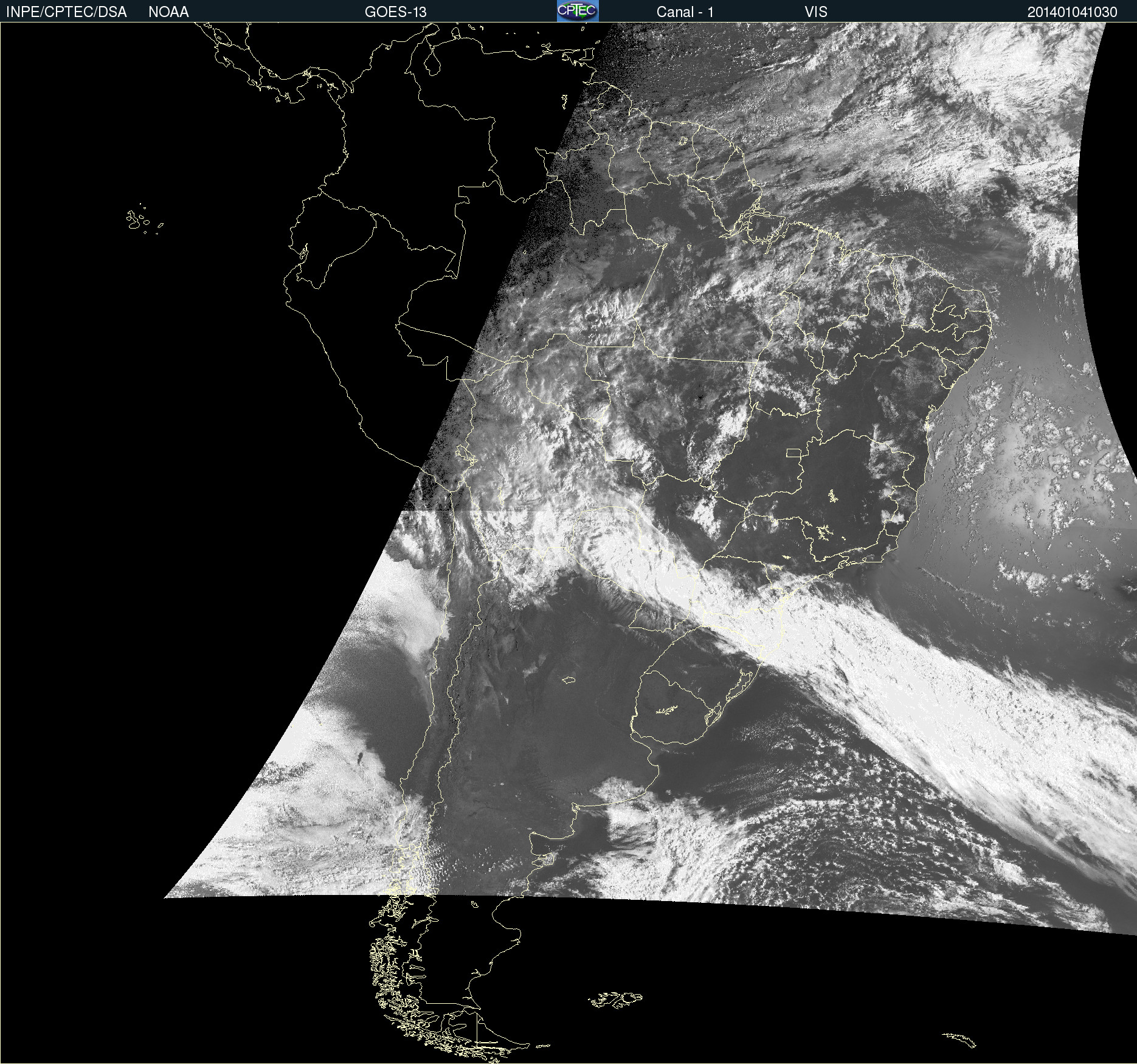Click the INPE/CPTEC/DSA header label
Image resolution: width=1137 pixels, height=1064 pixels.
66,12
